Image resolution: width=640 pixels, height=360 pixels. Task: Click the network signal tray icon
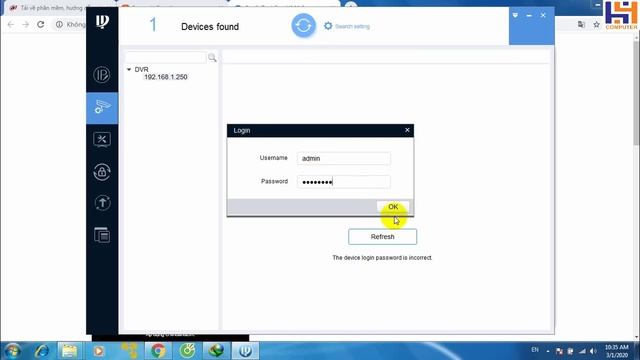coord(582,351)
